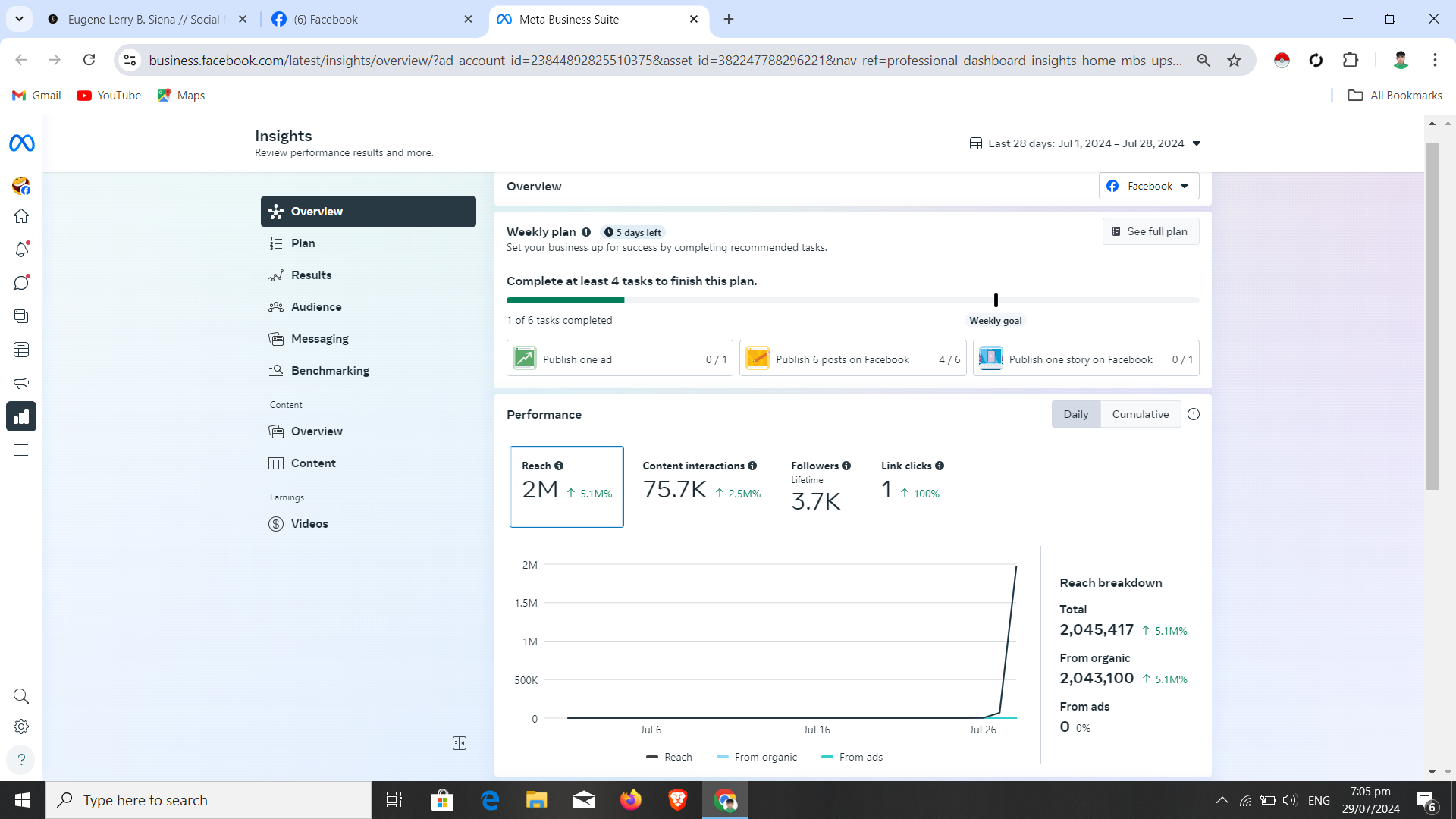The image size is (1456, 819).
Task: Open the Notifications bell icon in sidebar
Action: pyautogui.click(x=21, y=249)
